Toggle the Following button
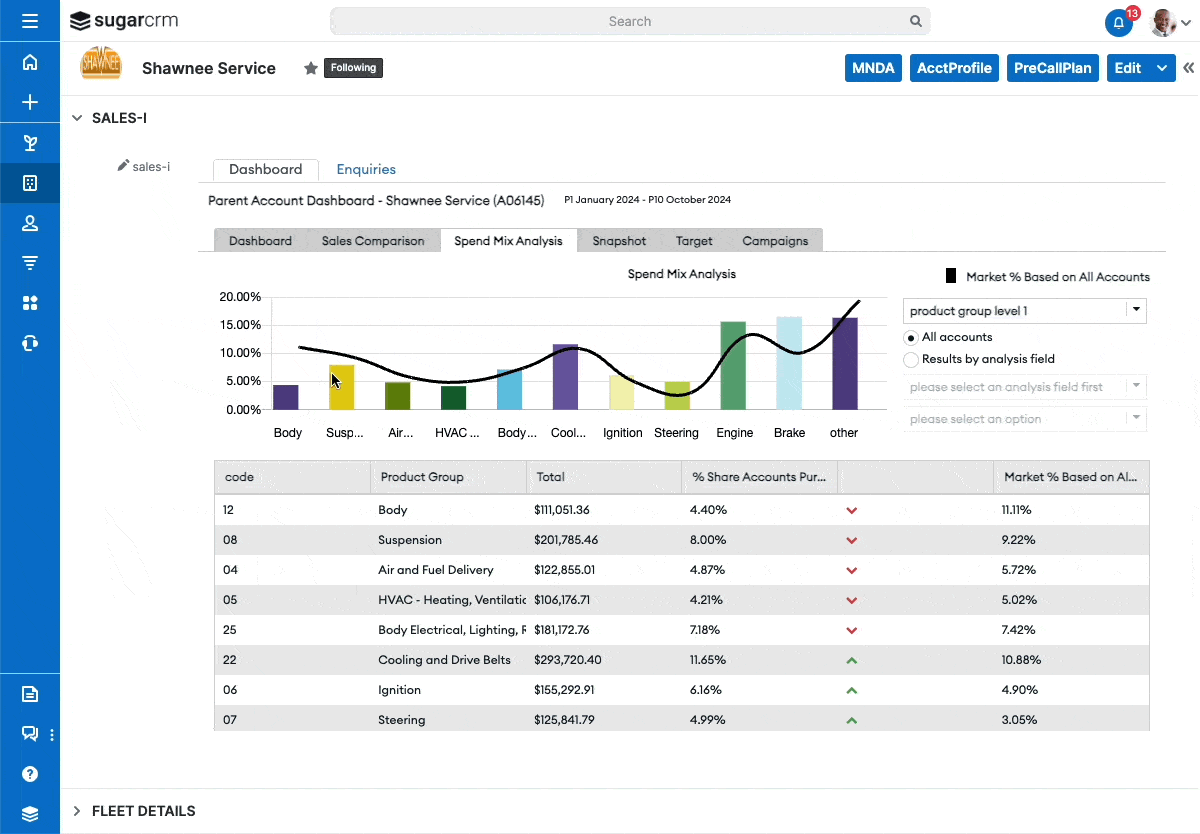The width and height of the screenshot is (1200, 834). tap(353, 68)
